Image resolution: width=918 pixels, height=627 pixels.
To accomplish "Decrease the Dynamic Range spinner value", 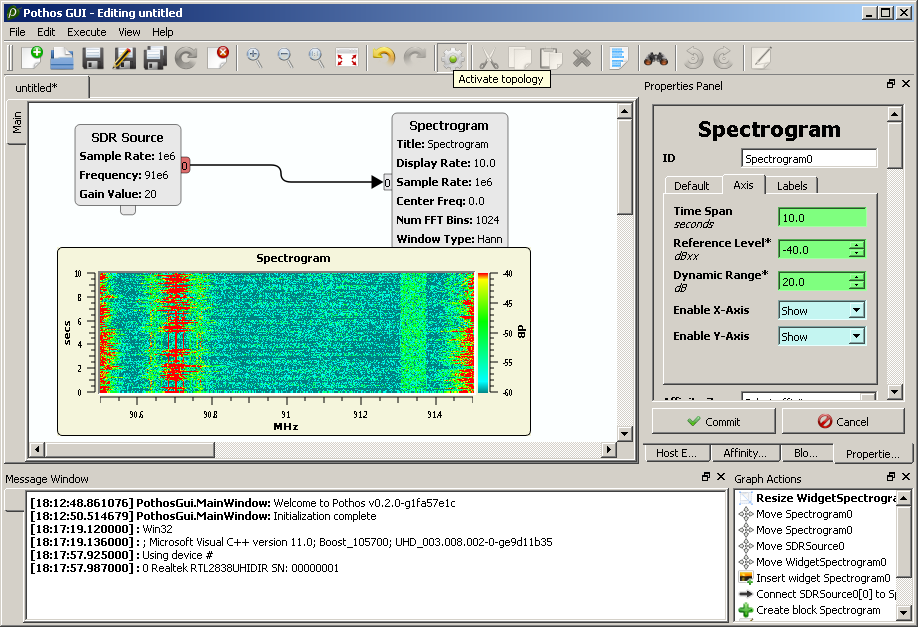I will 857,287.
